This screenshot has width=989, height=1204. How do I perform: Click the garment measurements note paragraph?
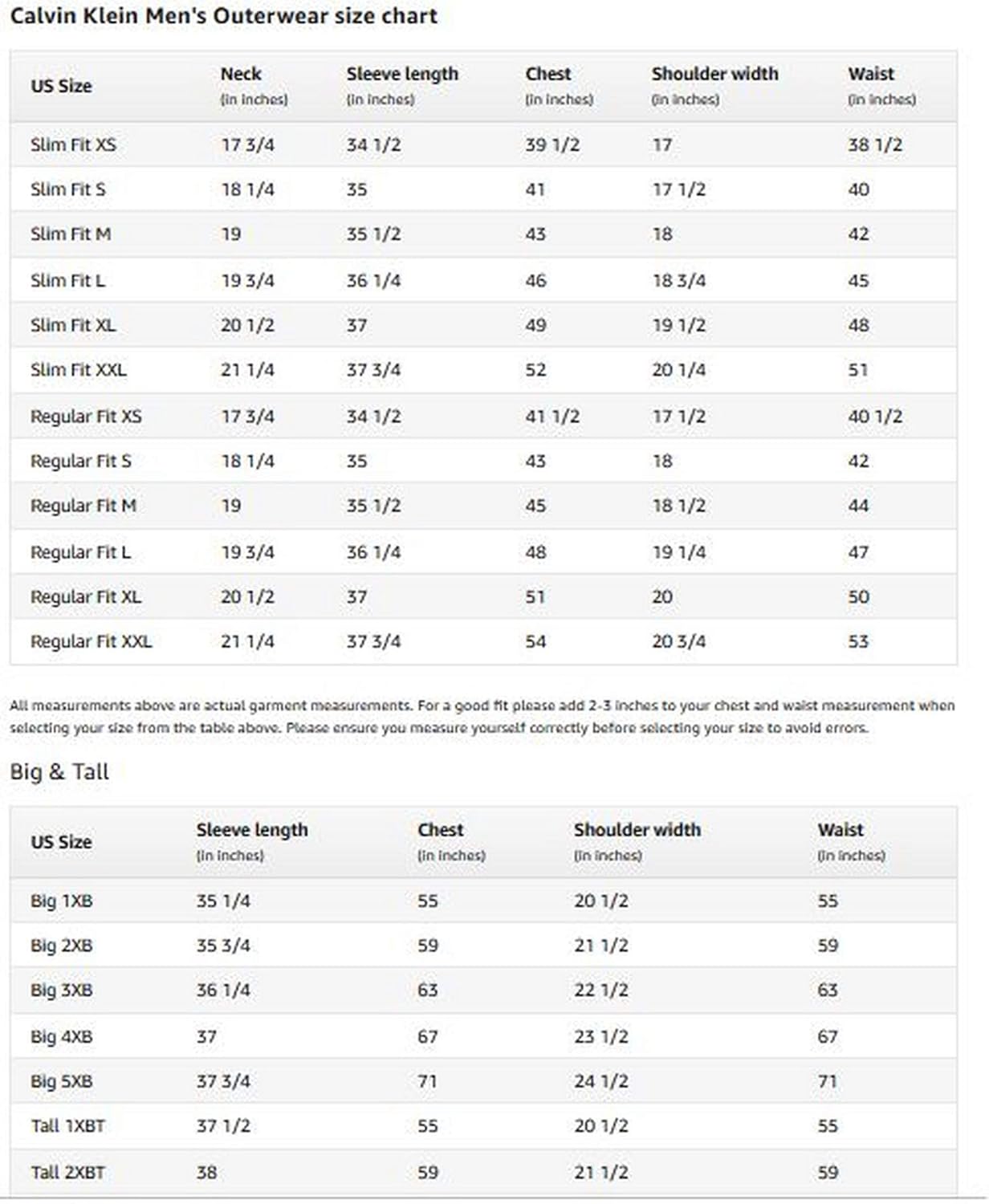pyautogui.click(x=482, y=717)
